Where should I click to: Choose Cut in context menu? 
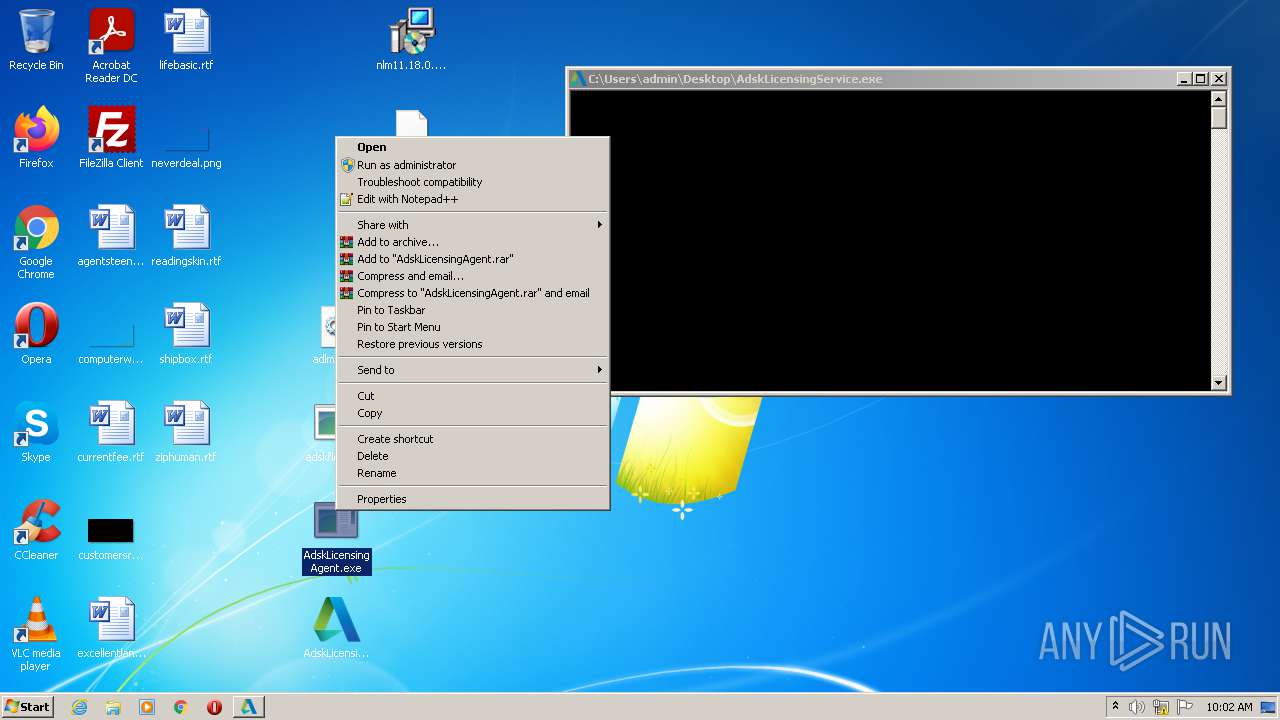point(473,396)
